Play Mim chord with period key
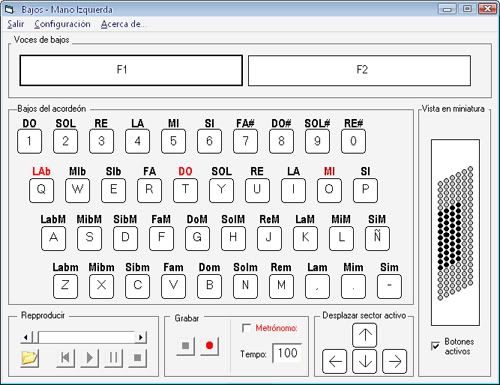 pos(354,286)
